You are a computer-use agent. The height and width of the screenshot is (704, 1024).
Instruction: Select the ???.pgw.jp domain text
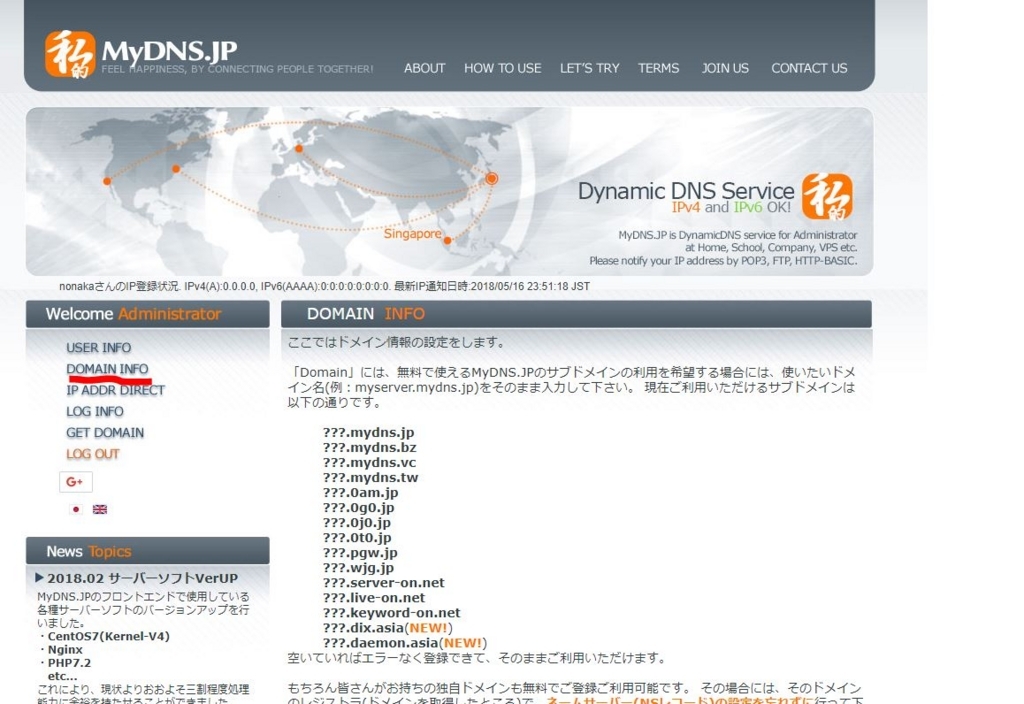coord(360,552)
